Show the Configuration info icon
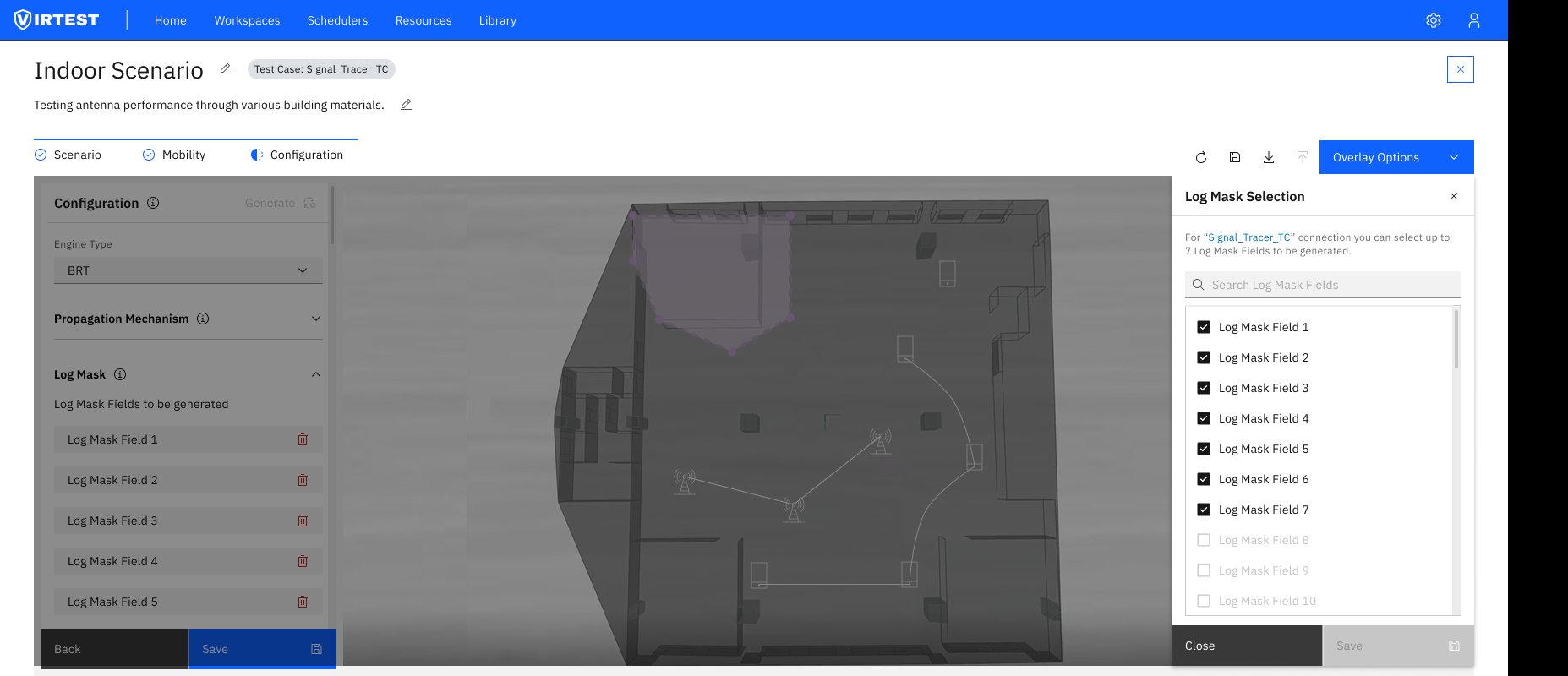Screen dimensions: 1568x676 (153, 203)
